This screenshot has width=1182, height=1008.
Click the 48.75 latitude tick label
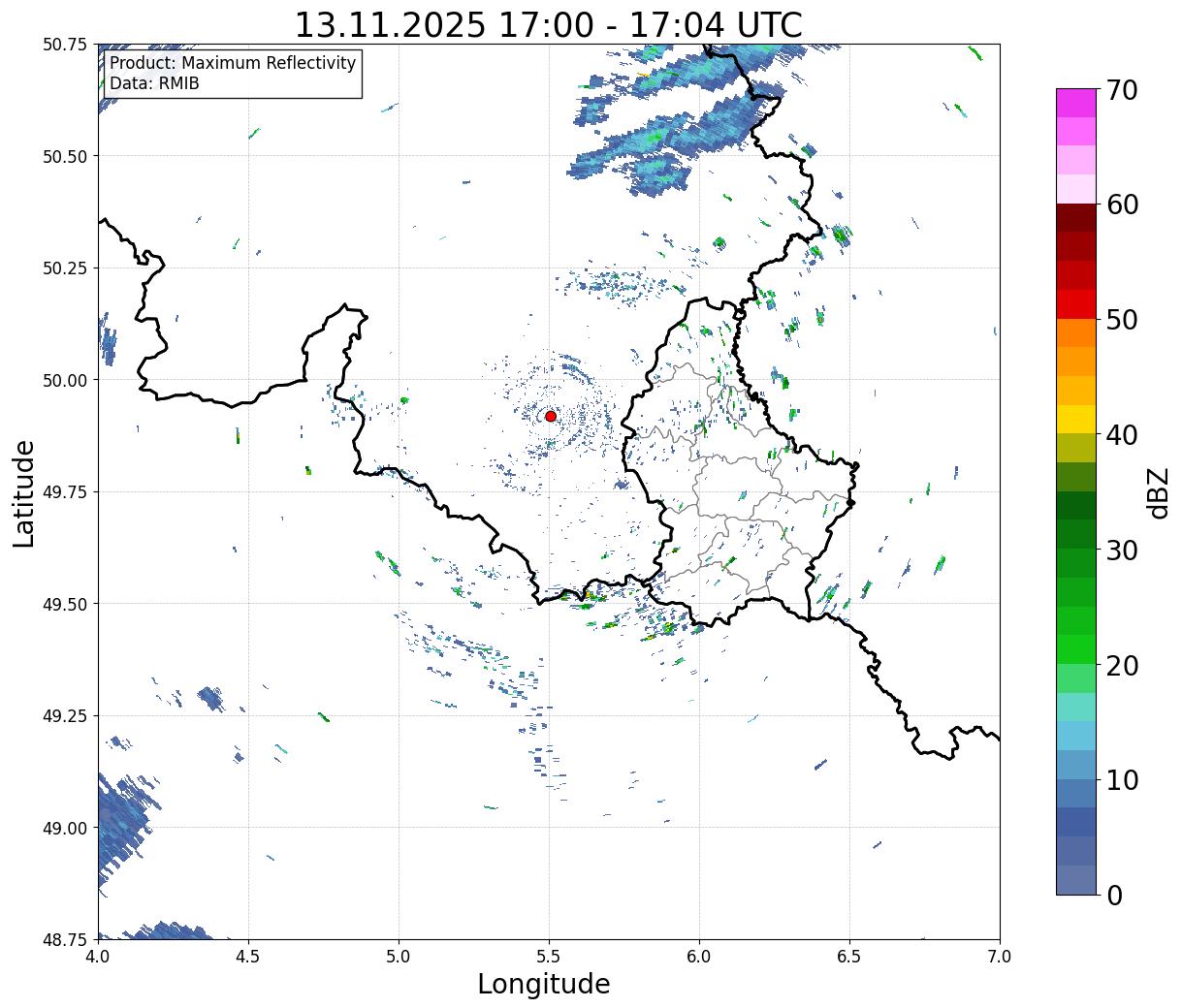(x=65, y=939)
